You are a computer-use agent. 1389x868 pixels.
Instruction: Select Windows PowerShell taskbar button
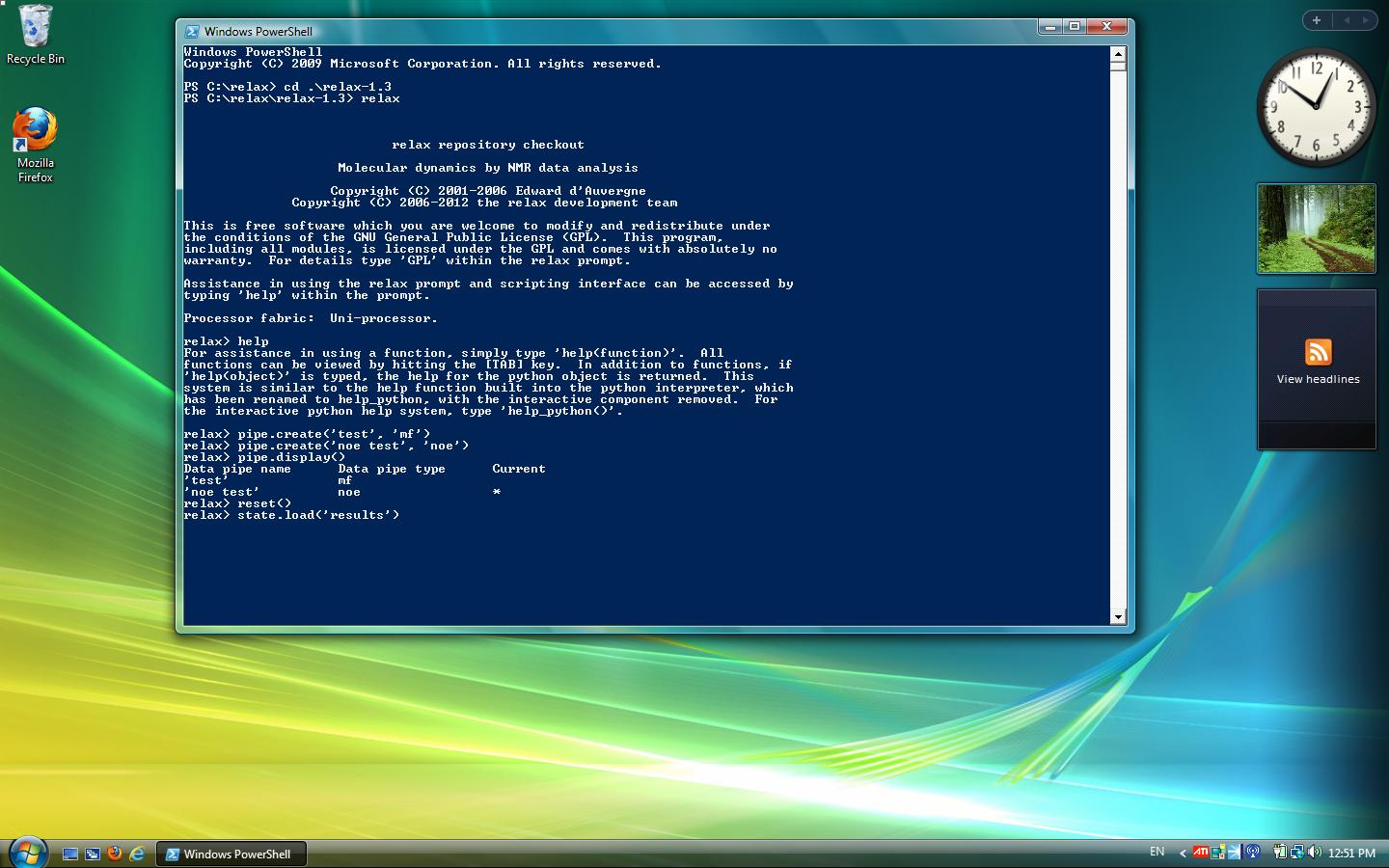coord(231,854)
